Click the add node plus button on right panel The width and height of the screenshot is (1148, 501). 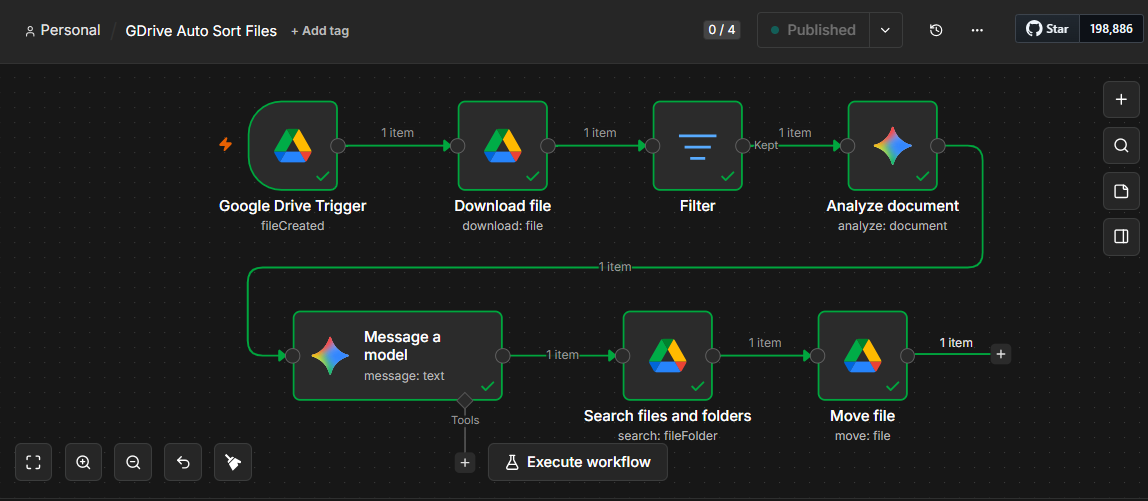coord(1121,100)
